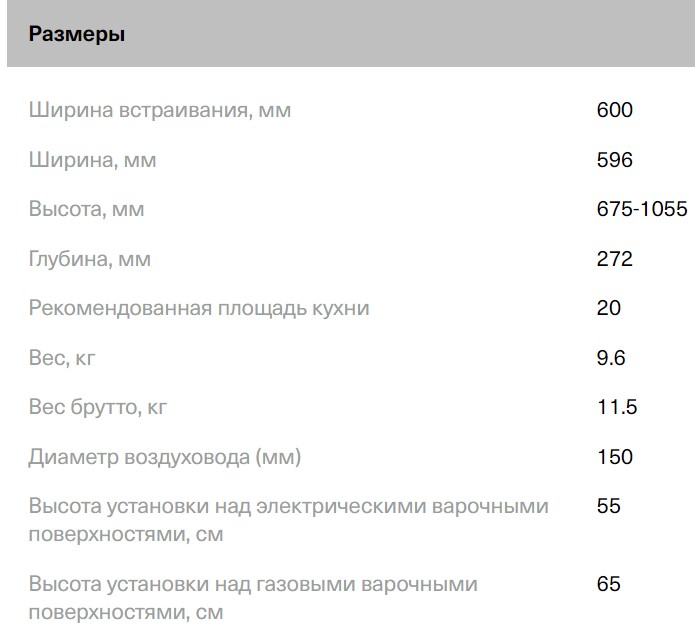This screenshot has width=695, height=626.
Task: Select the kitchen area value 20
Action: 608,308
